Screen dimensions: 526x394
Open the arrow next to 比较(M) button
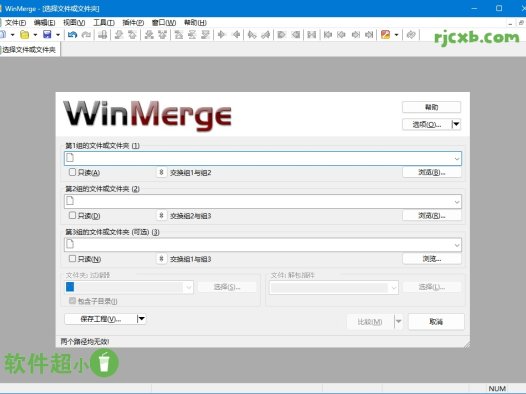pyautogui.click(x=399, y=322)
